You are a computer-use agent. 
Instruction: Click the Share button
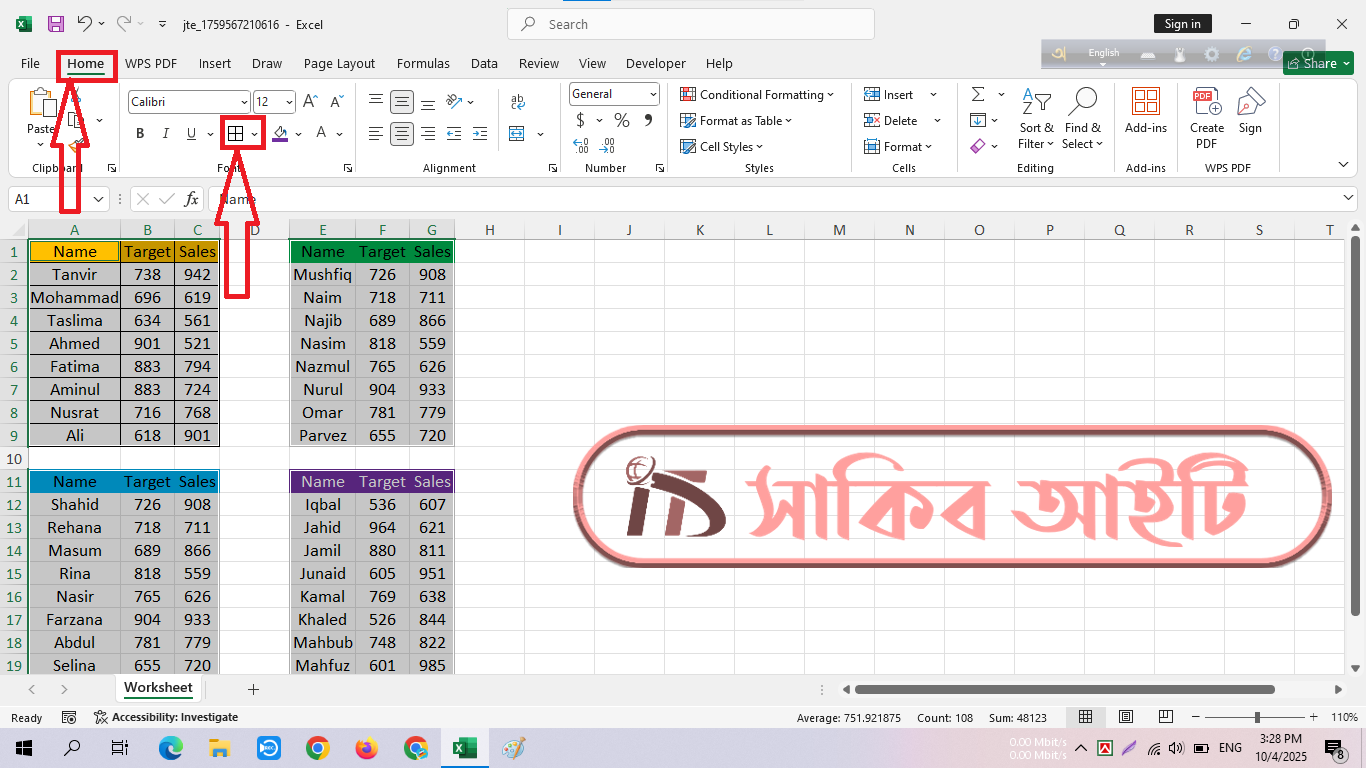1318,63
